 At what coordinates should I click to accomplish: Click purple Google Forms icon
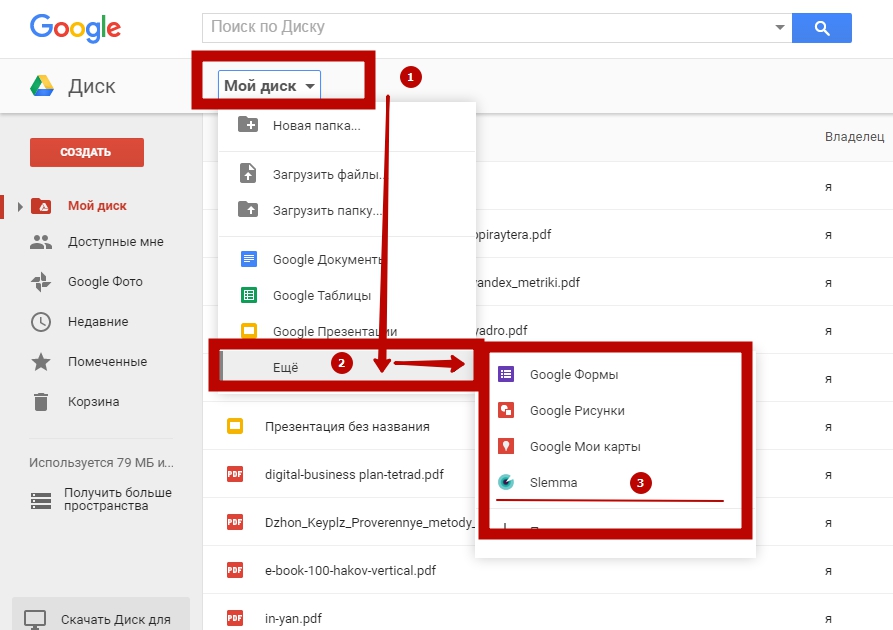click(x=506, y=374)
